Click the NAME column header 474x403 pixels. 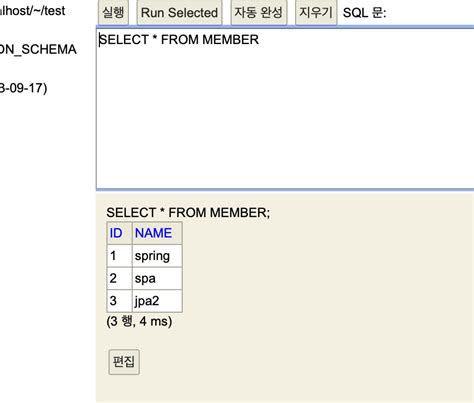157,233
